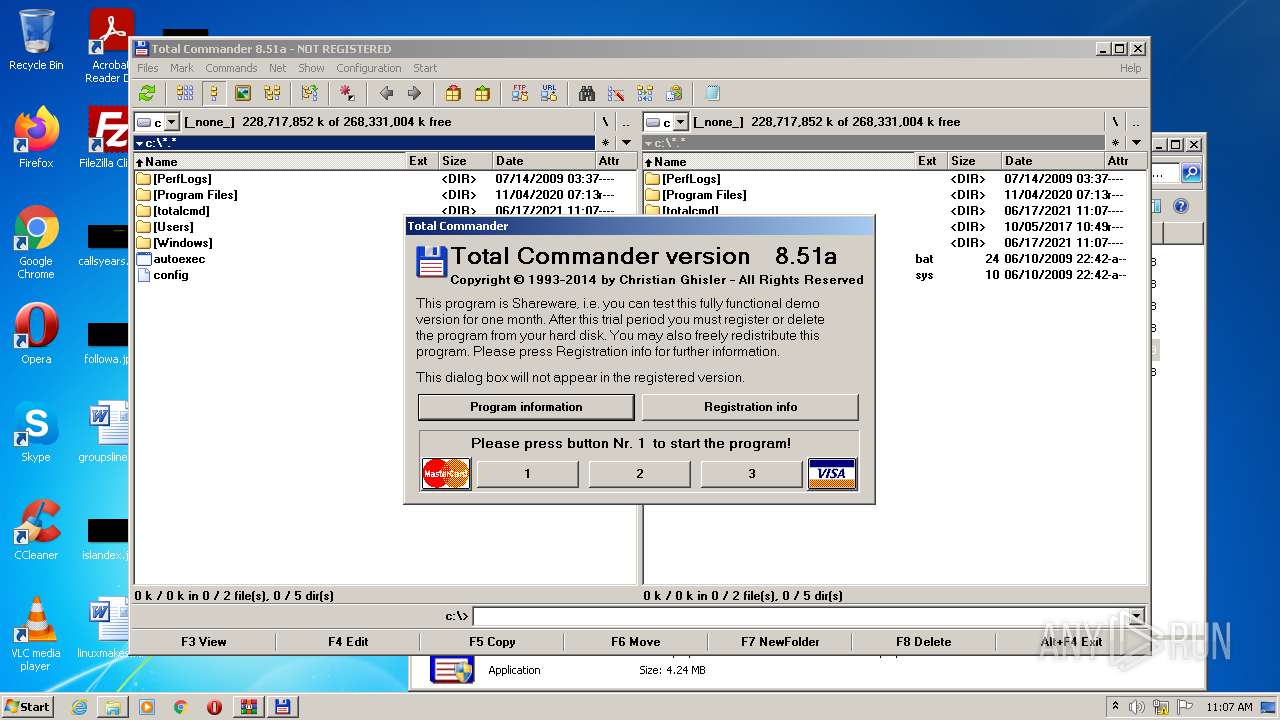
Task: Open right panel favorites asterisk button
Action: pyautogui.click(x=1115, y=143)
